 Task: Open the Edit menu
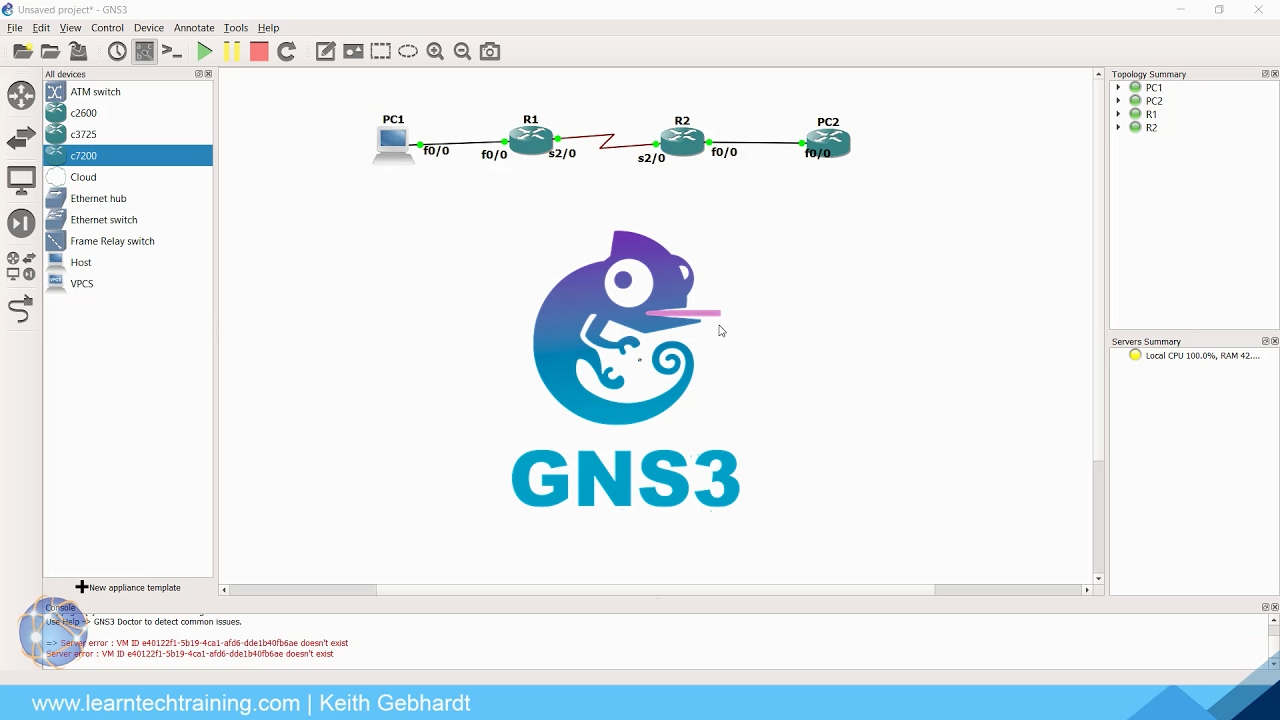point(41,28)
